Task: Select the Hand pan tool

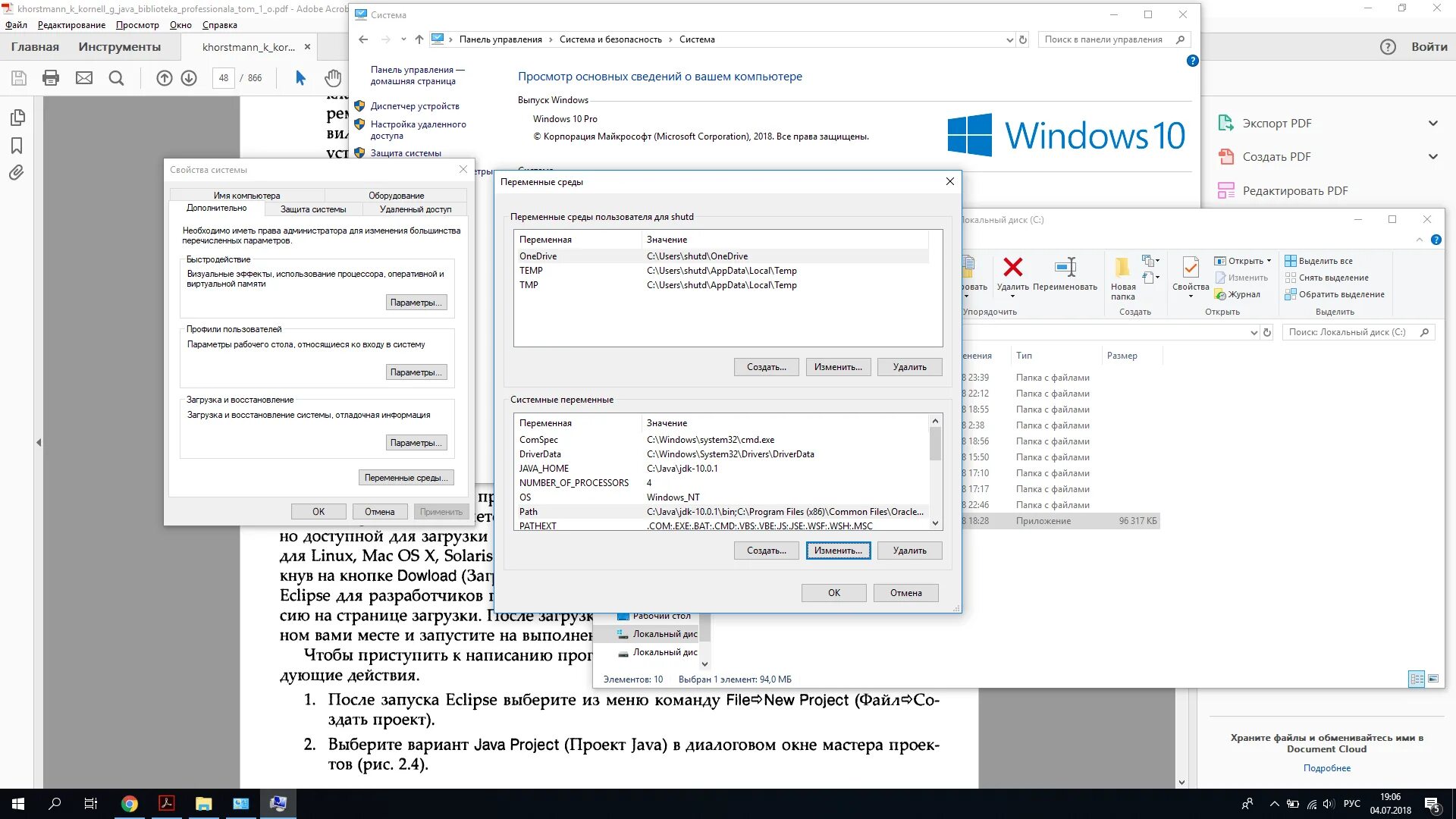Action: coord(332,78)
